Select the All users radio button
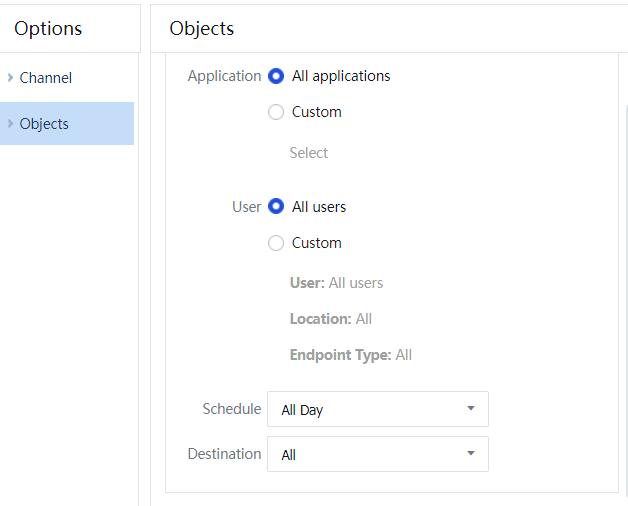The height and width of the screenshot is (506, 628). [x=277, y=207]
